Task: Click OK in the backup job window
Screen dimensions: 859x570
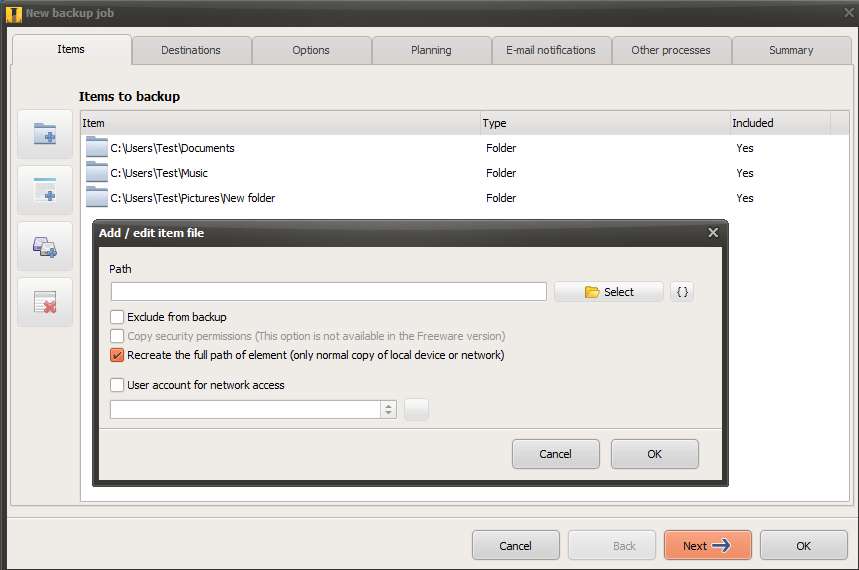Action: [804, 545]
